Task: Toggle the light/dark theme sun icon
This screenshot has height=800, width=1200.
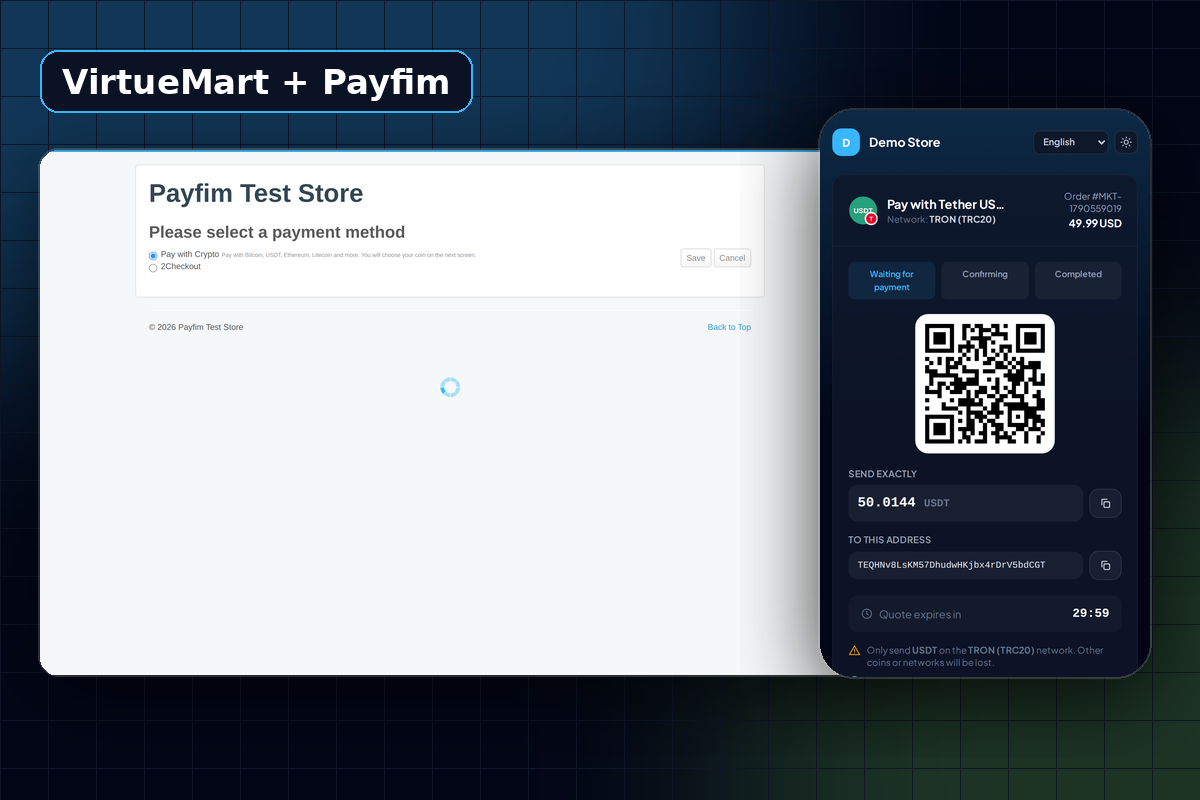Action: point(1126,142)
